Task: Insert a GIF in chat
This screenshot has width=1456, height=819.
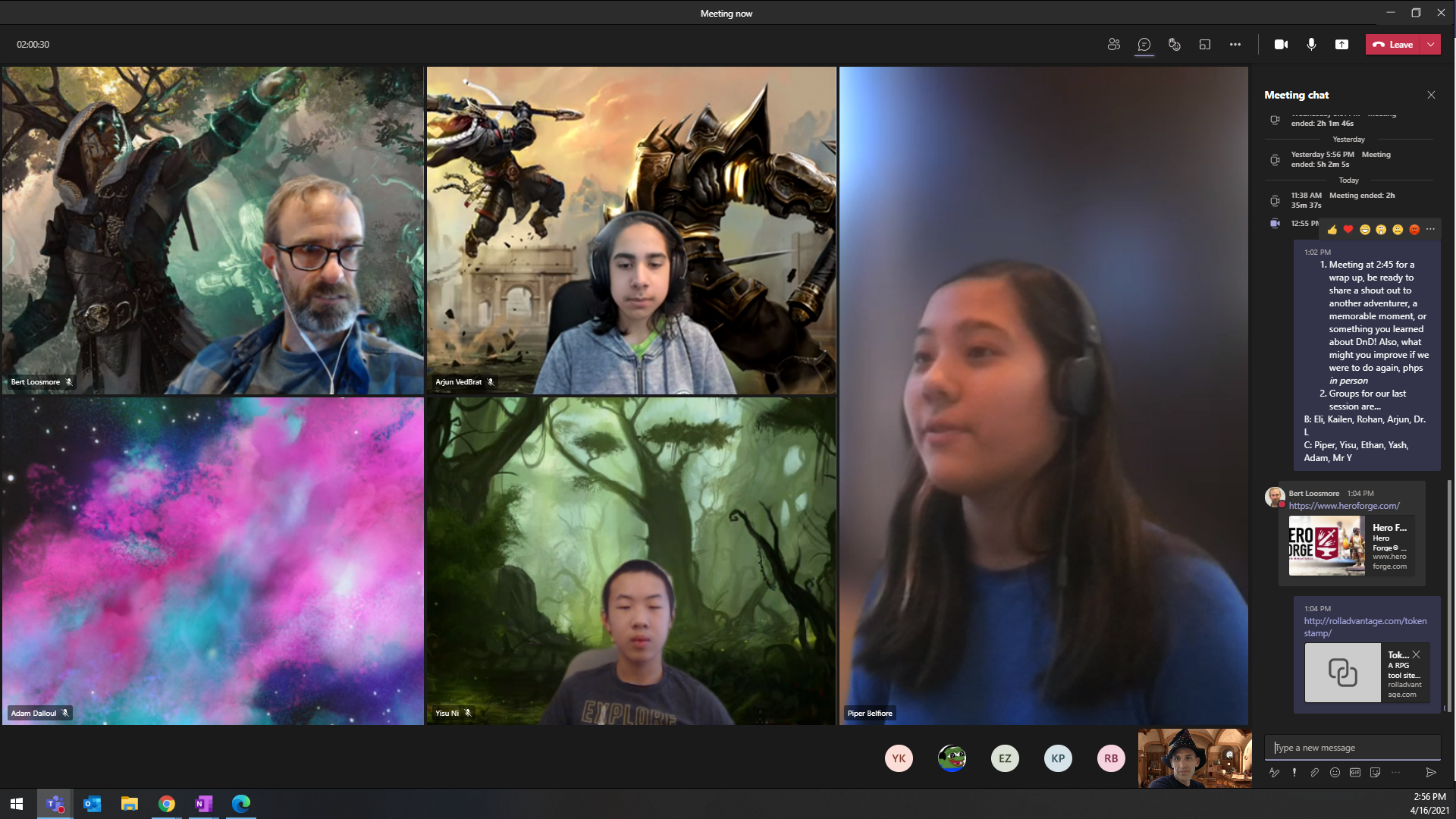Action: (x=1355, y=773)
